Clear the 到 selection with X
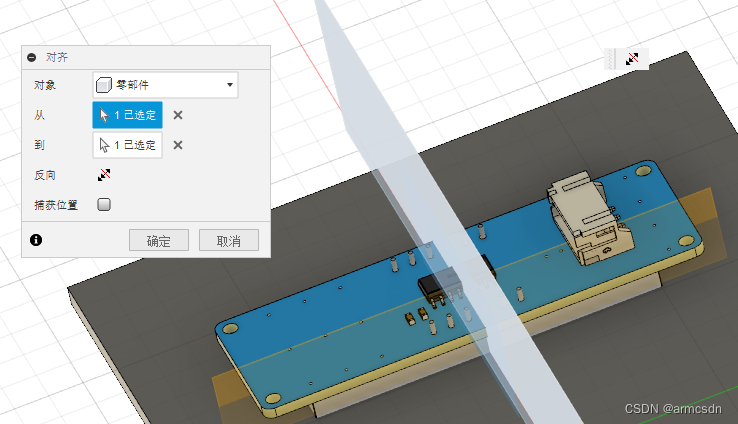 coord(178,145)
